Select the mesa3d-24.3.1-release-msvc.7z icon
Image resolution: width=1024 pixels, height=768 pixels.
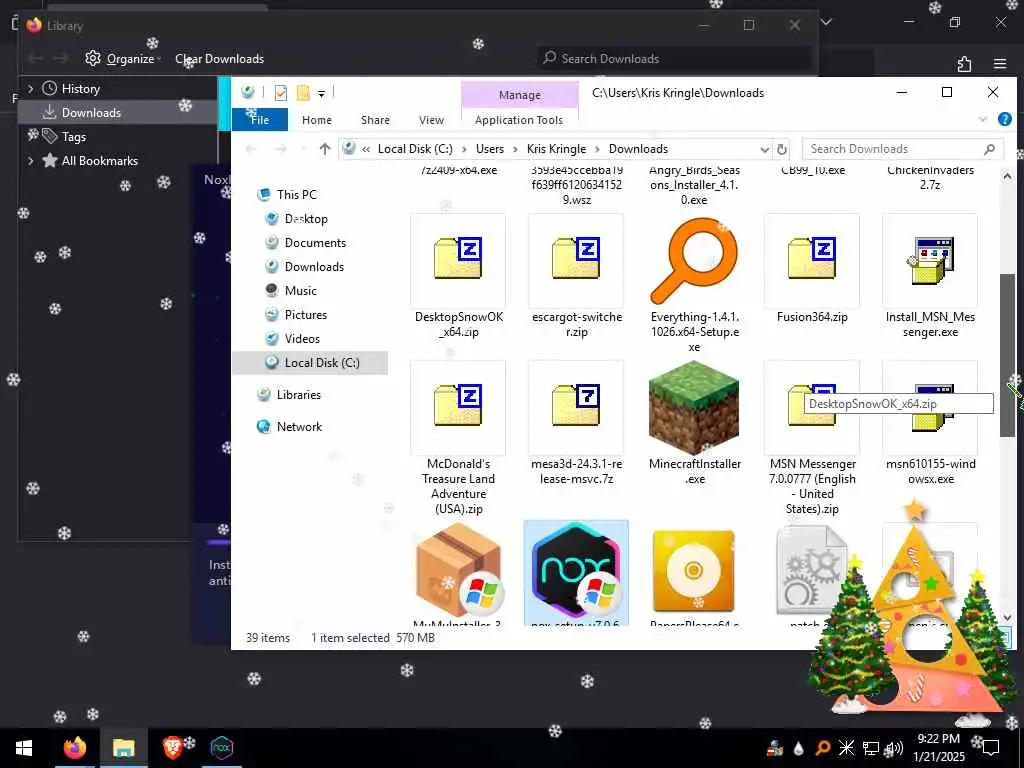pos(575,406)
